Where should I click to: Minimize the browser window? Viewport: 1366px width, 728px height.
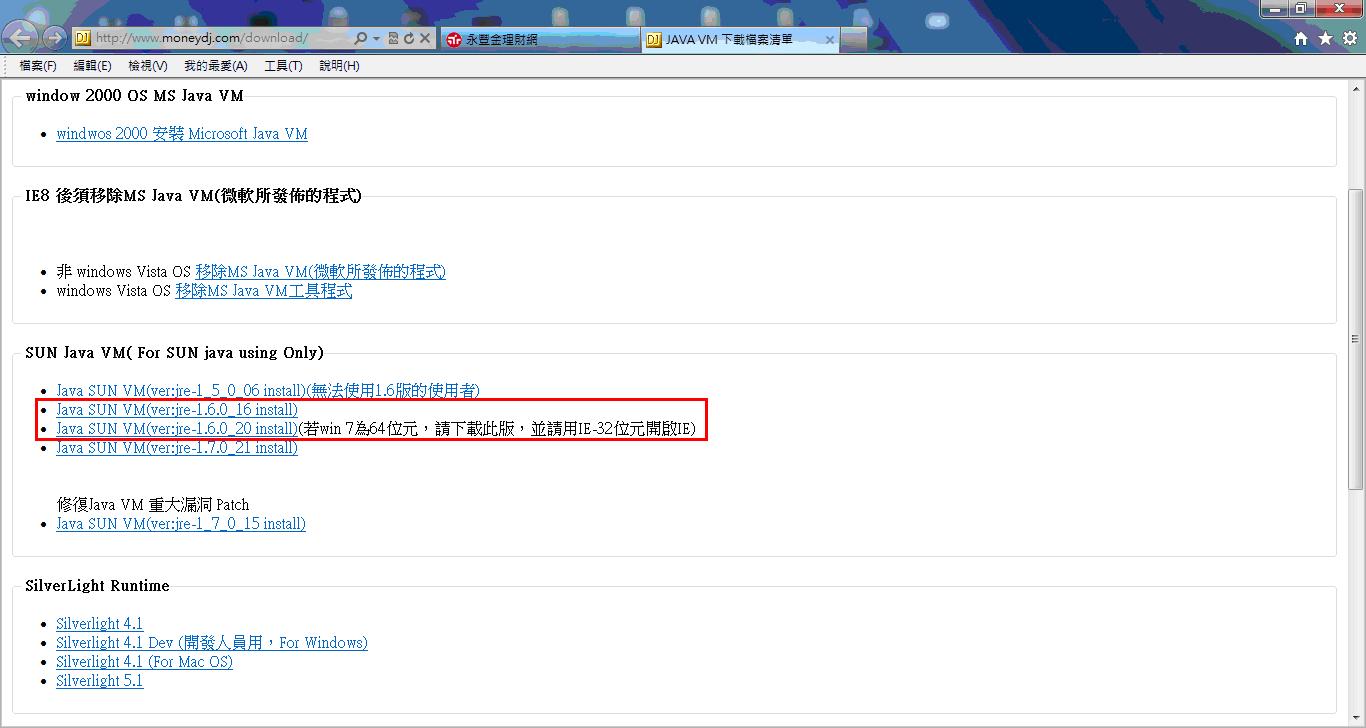coord(1274,8)
